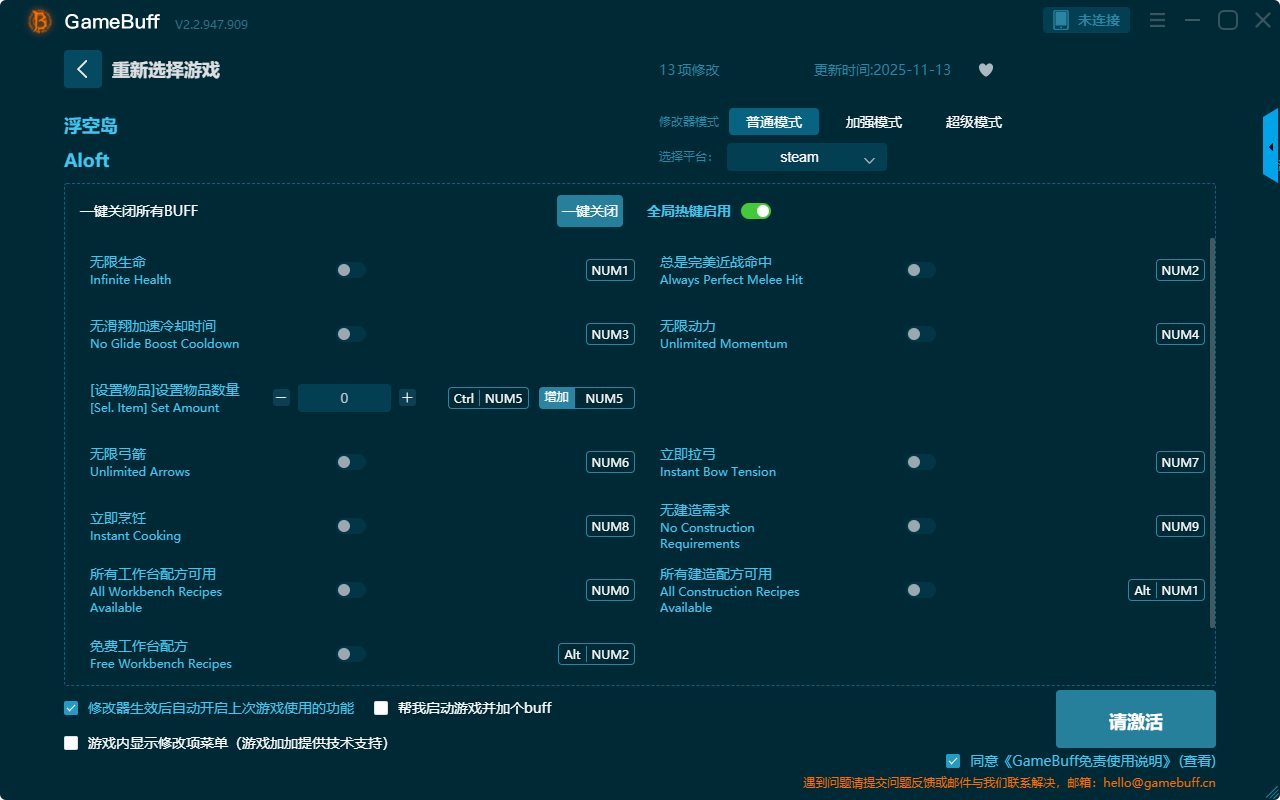Expand the right side panel arrow

1271,146
